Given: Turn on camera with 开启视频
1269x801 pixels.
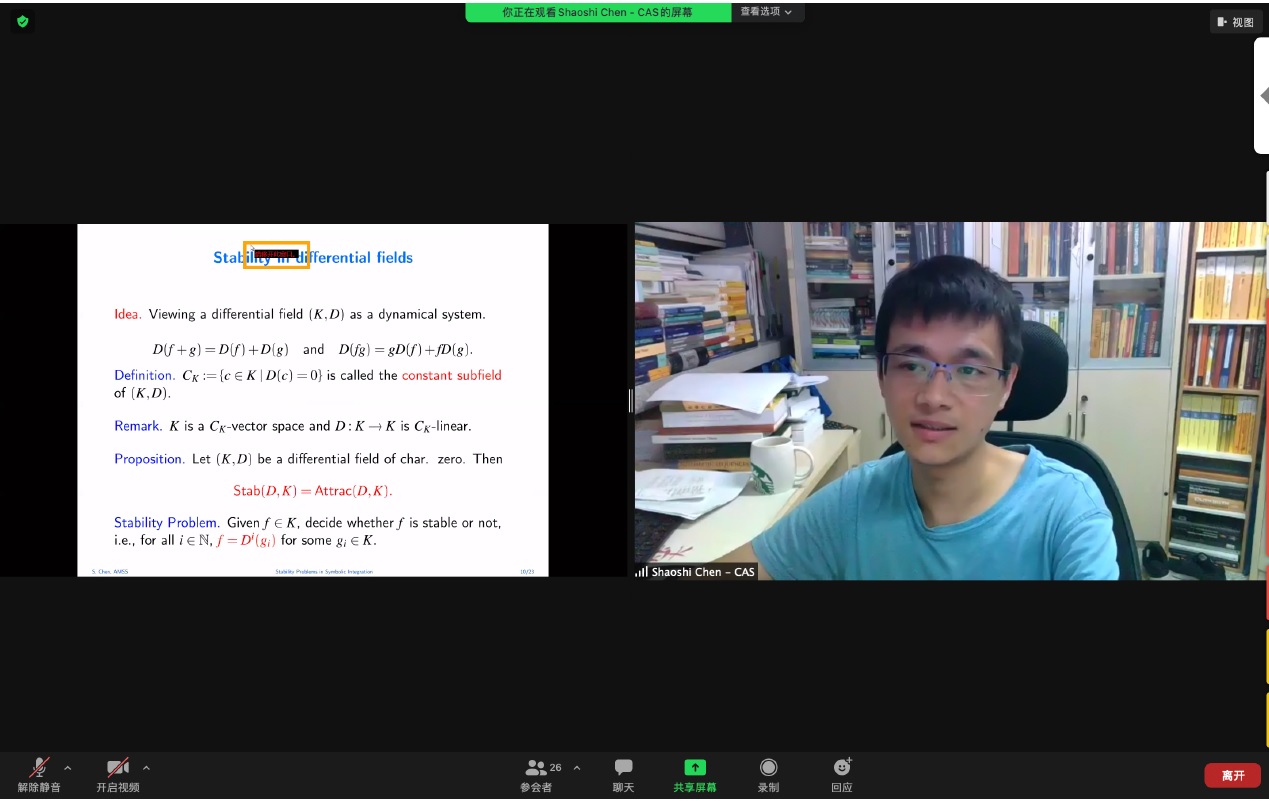Looking at the screenshot, I should coord(118,768).
